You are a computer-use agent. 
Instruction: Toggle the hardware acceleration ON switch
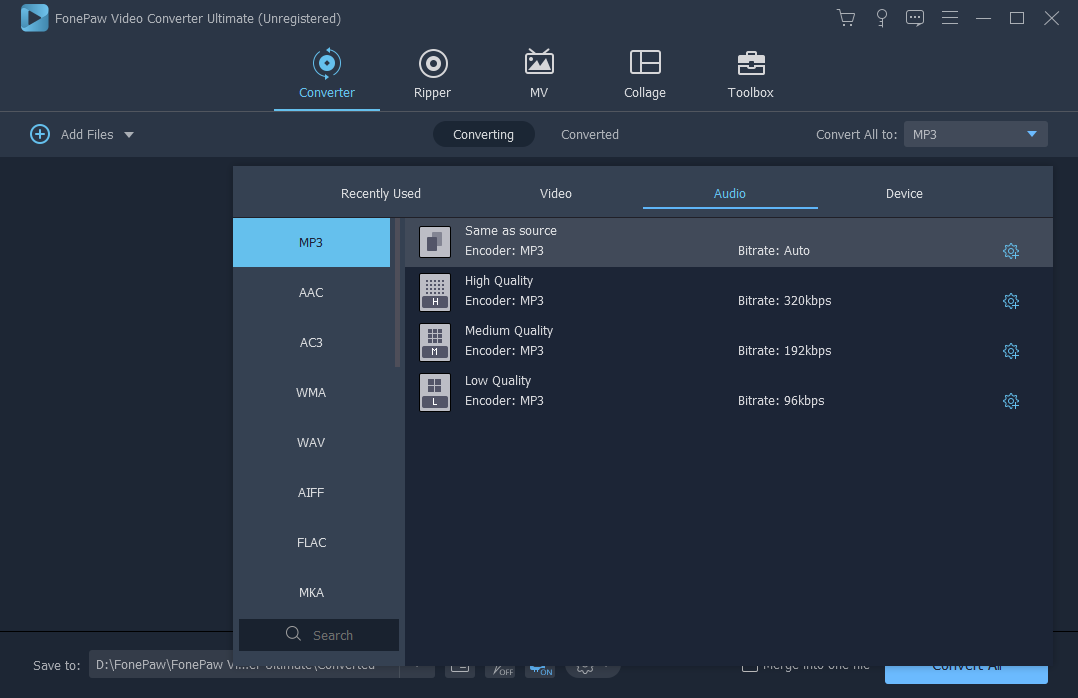(x=540, y=669)
